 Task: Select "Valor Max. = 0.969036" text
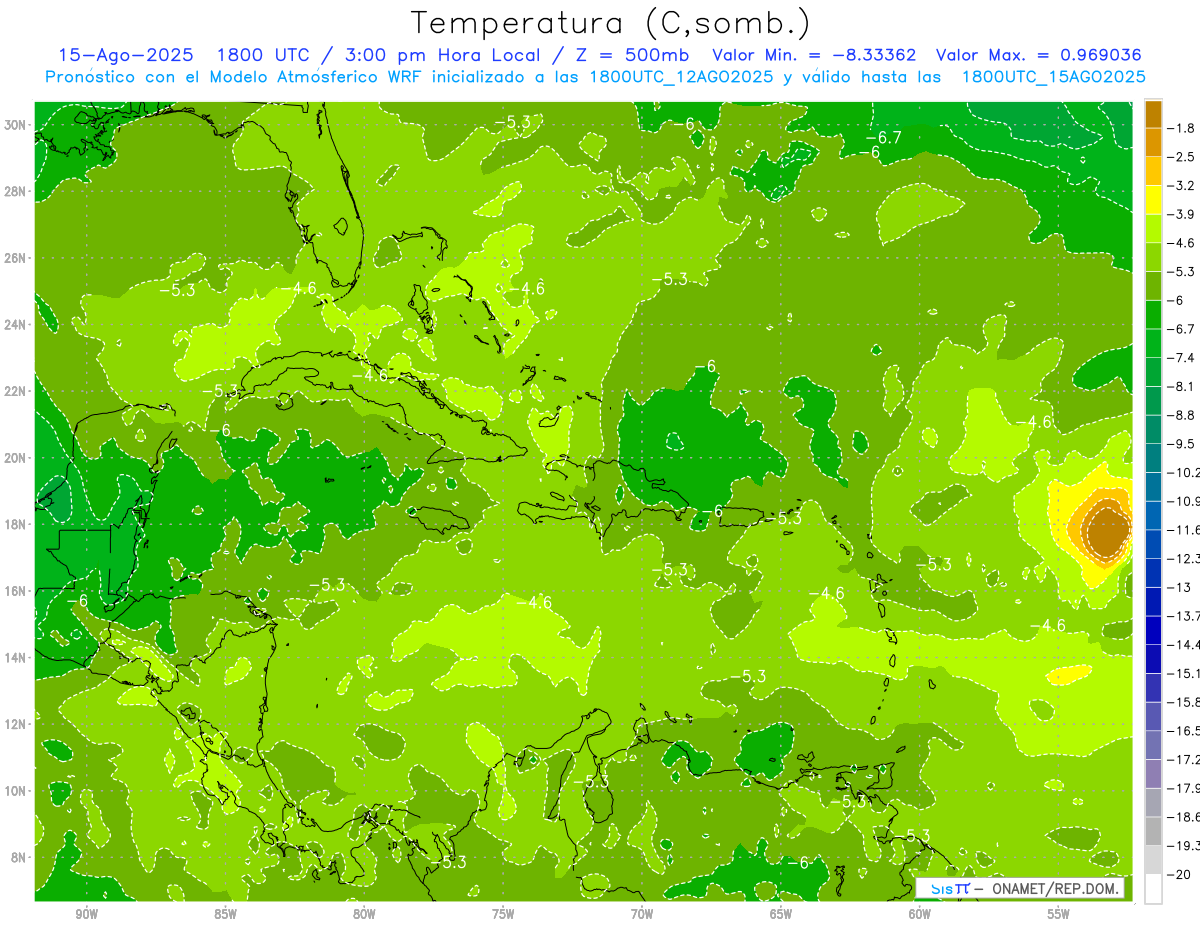pyautogui.click(x=1039, y=55)
